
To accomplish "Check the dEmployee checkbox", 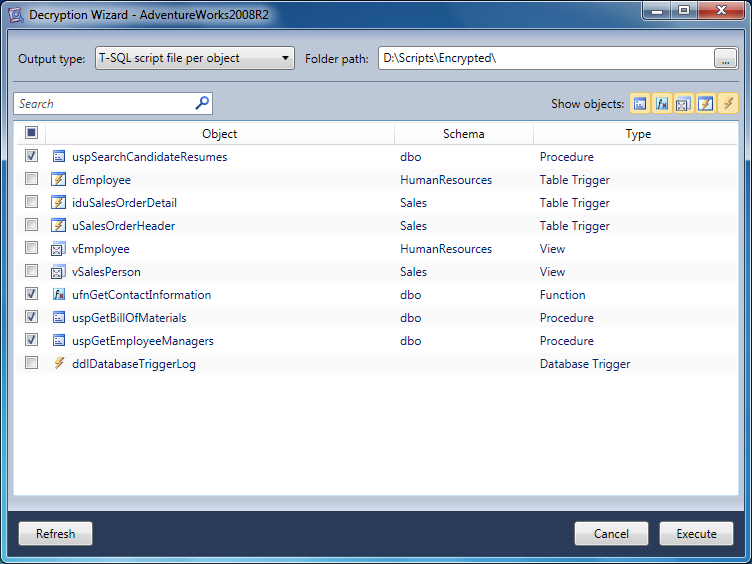I will [32, 179].
